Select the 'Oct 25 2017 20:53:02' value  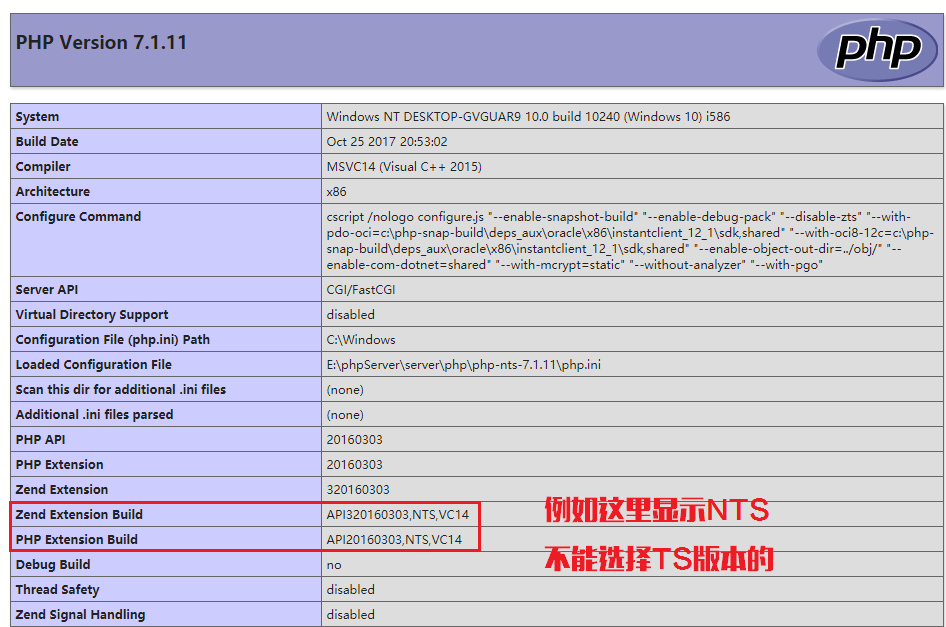[x=387, y=141]
